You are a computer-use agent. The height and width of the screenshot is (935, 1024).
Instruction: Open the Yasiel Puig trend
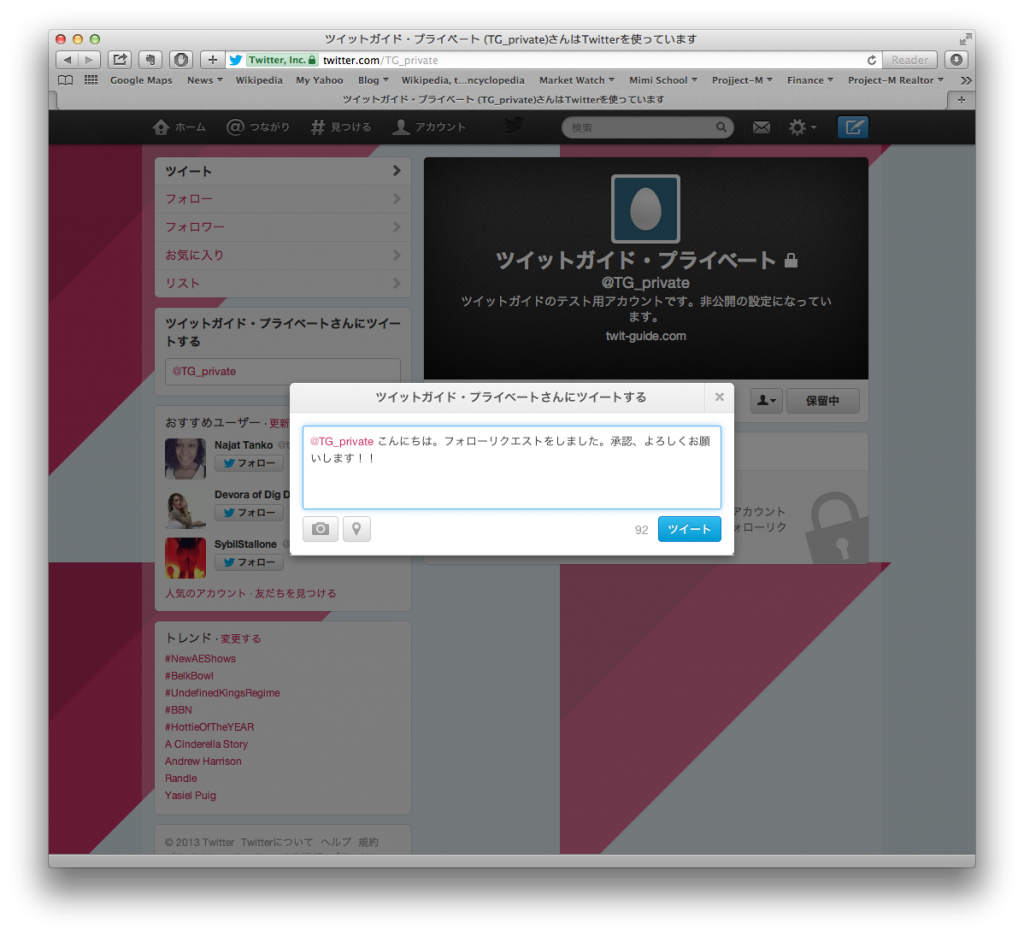coord(191,795)
